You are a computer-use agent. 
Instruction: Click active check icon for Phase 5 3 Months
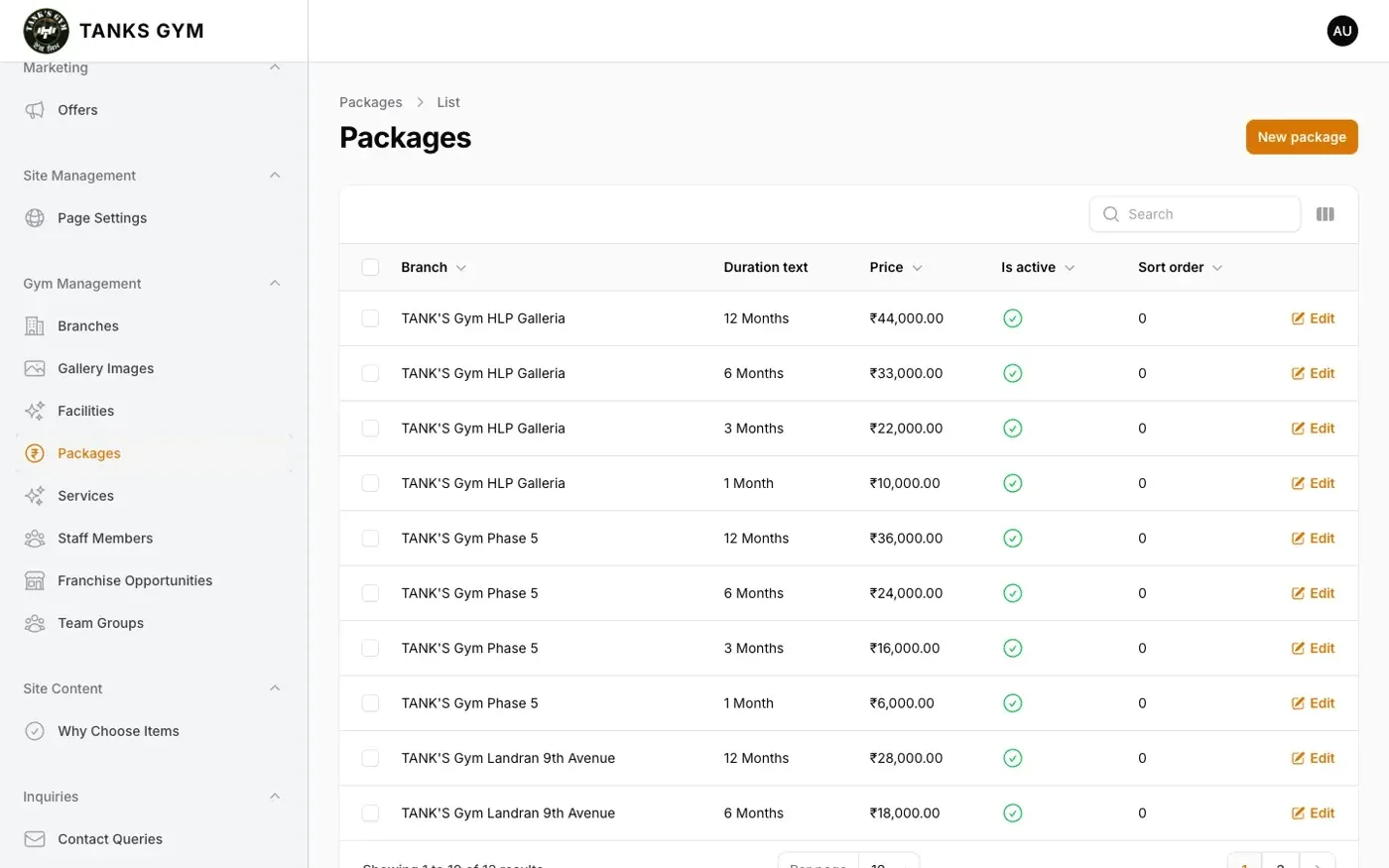point(1012,649)
